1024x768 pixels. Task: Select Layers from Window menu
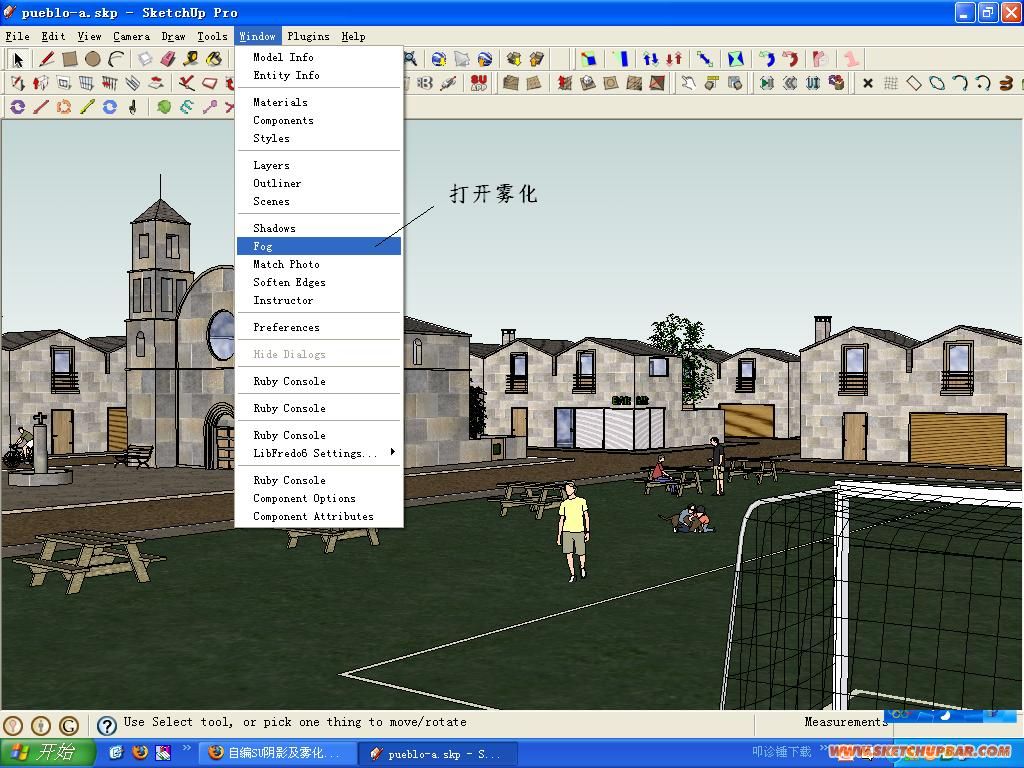click(319, 165)
